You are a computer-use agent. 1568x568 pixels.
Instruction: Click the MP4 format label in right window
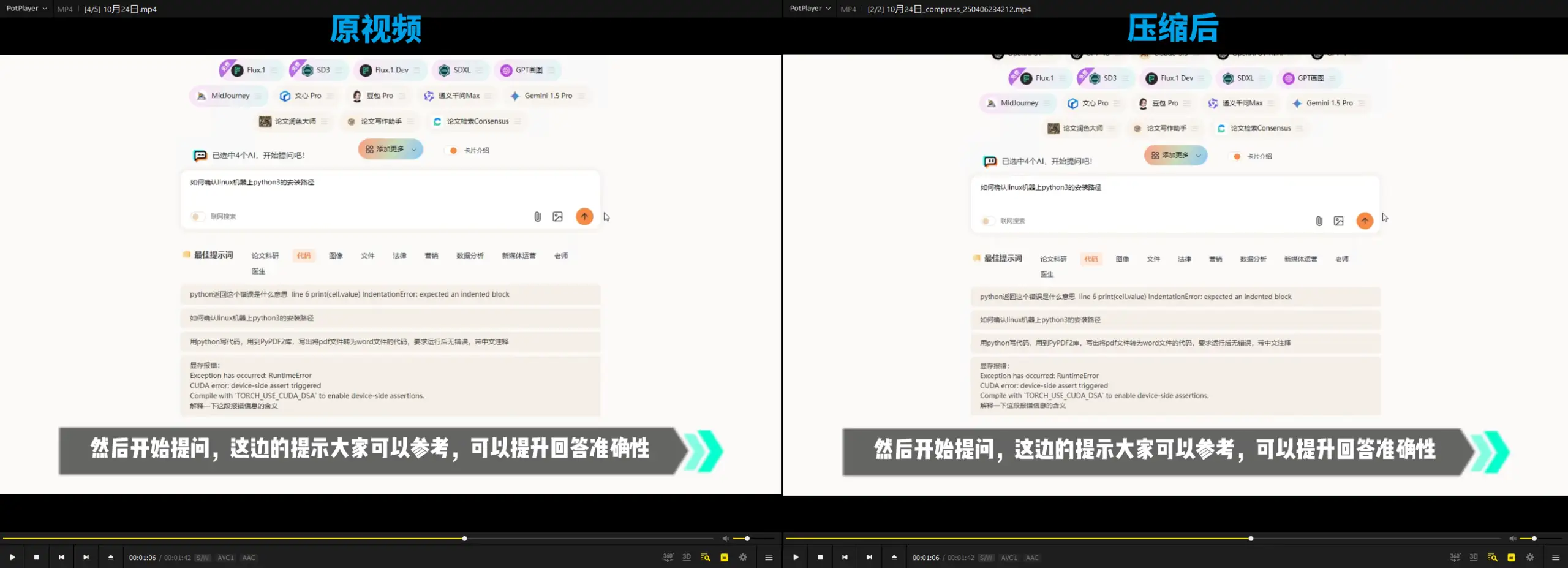coord(848,9)
